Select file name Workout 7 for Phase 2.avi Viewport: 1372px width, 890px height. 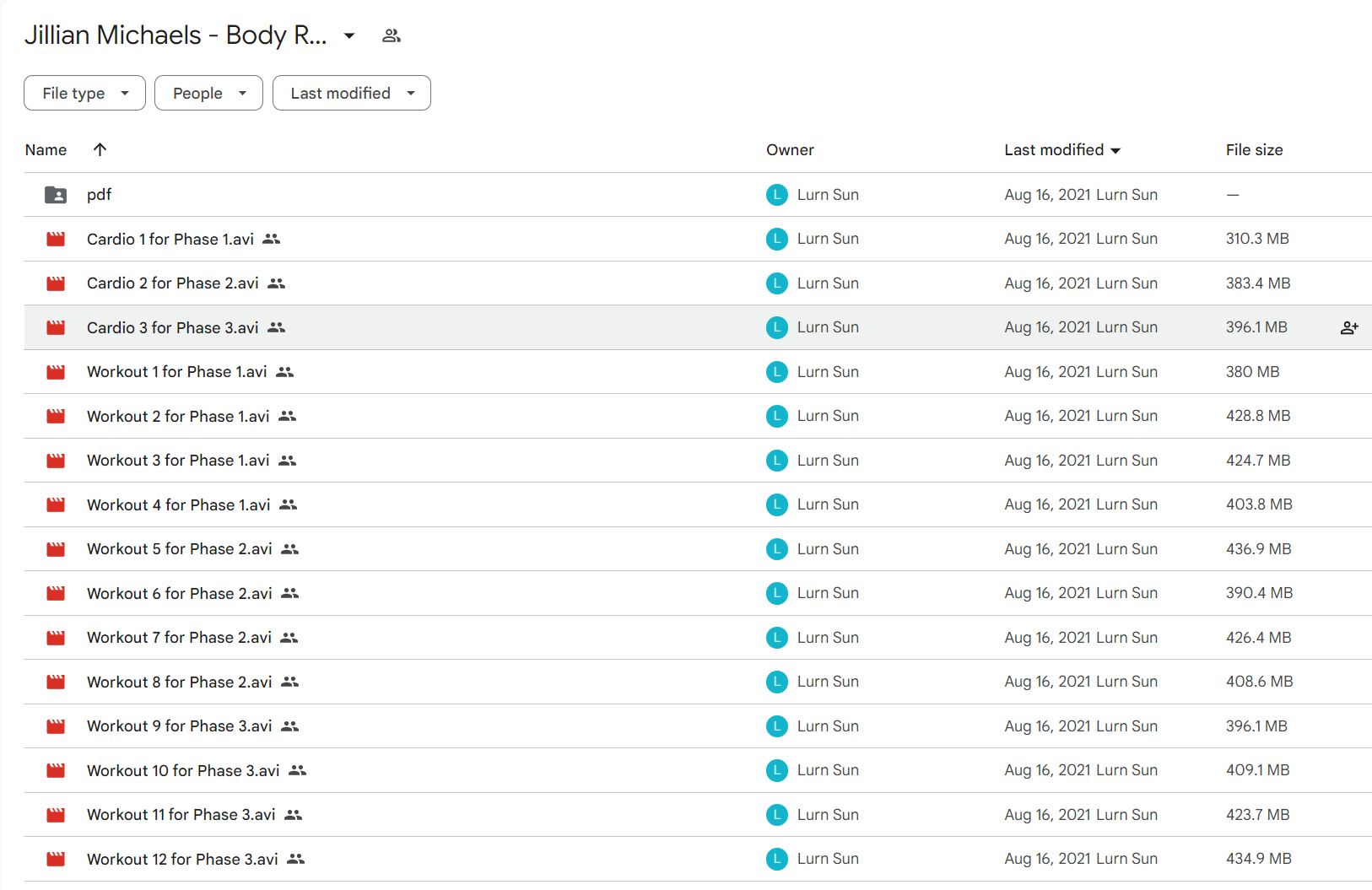click(179, 638)
